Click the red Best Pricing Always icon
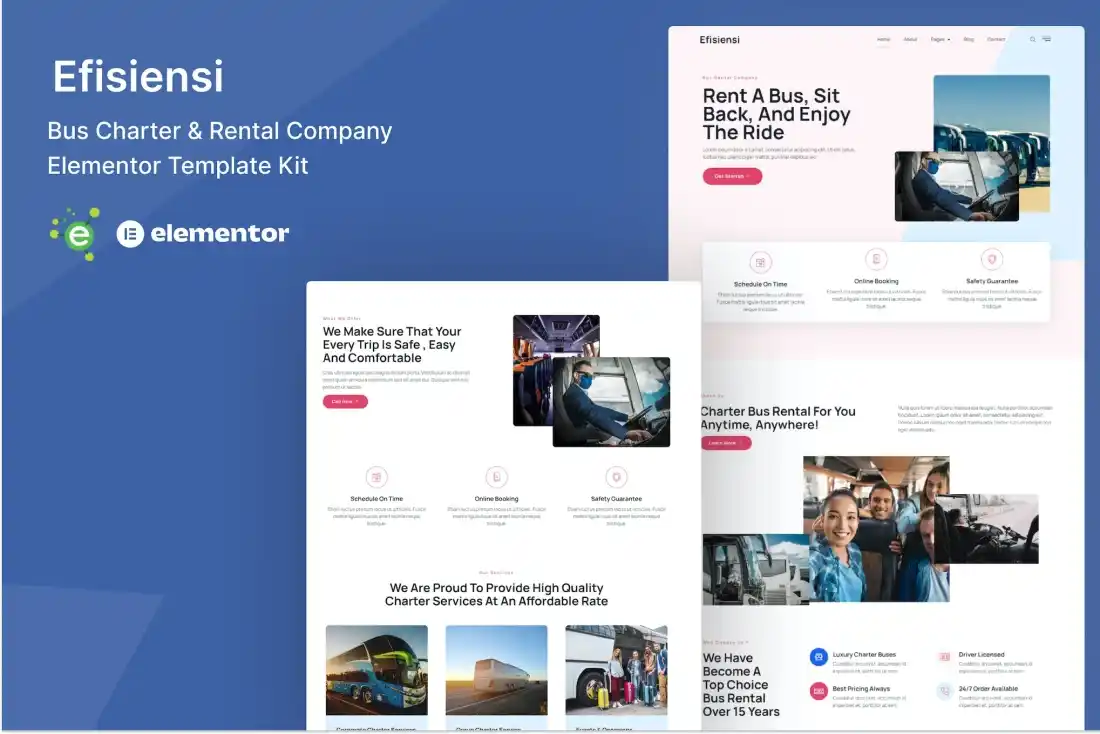 tap(818, 691)
